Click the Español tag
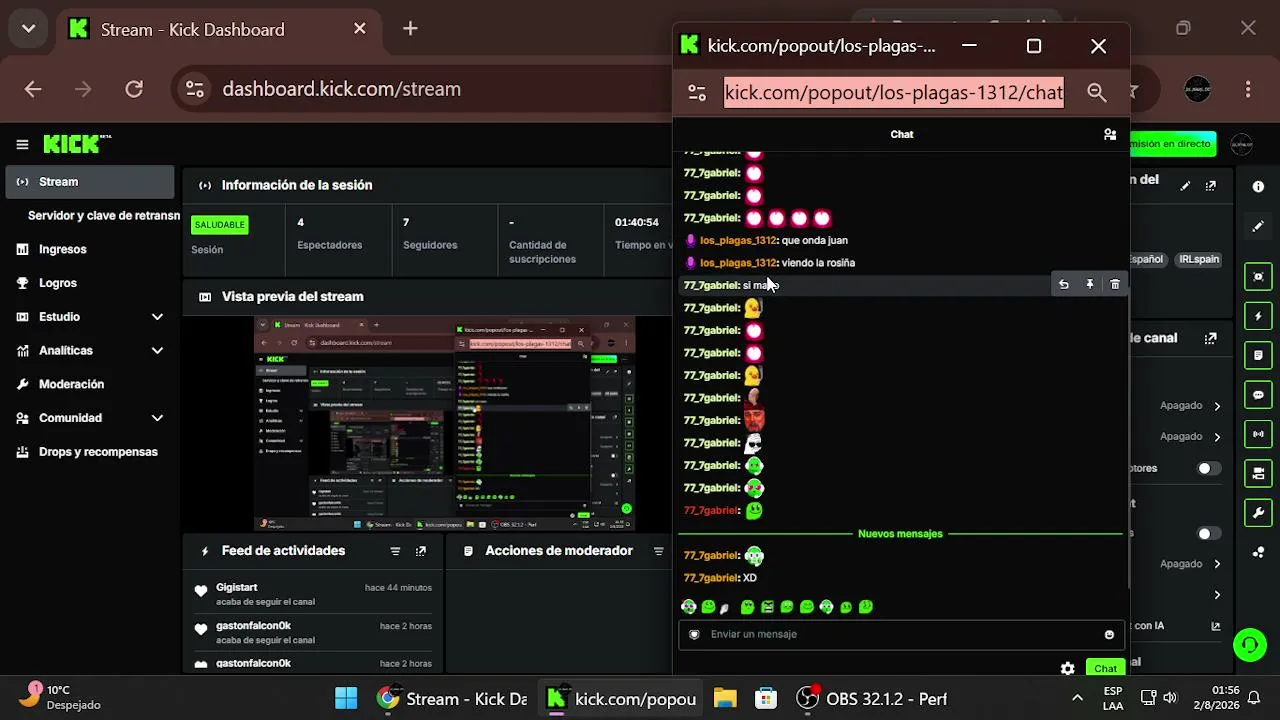 1148,259
